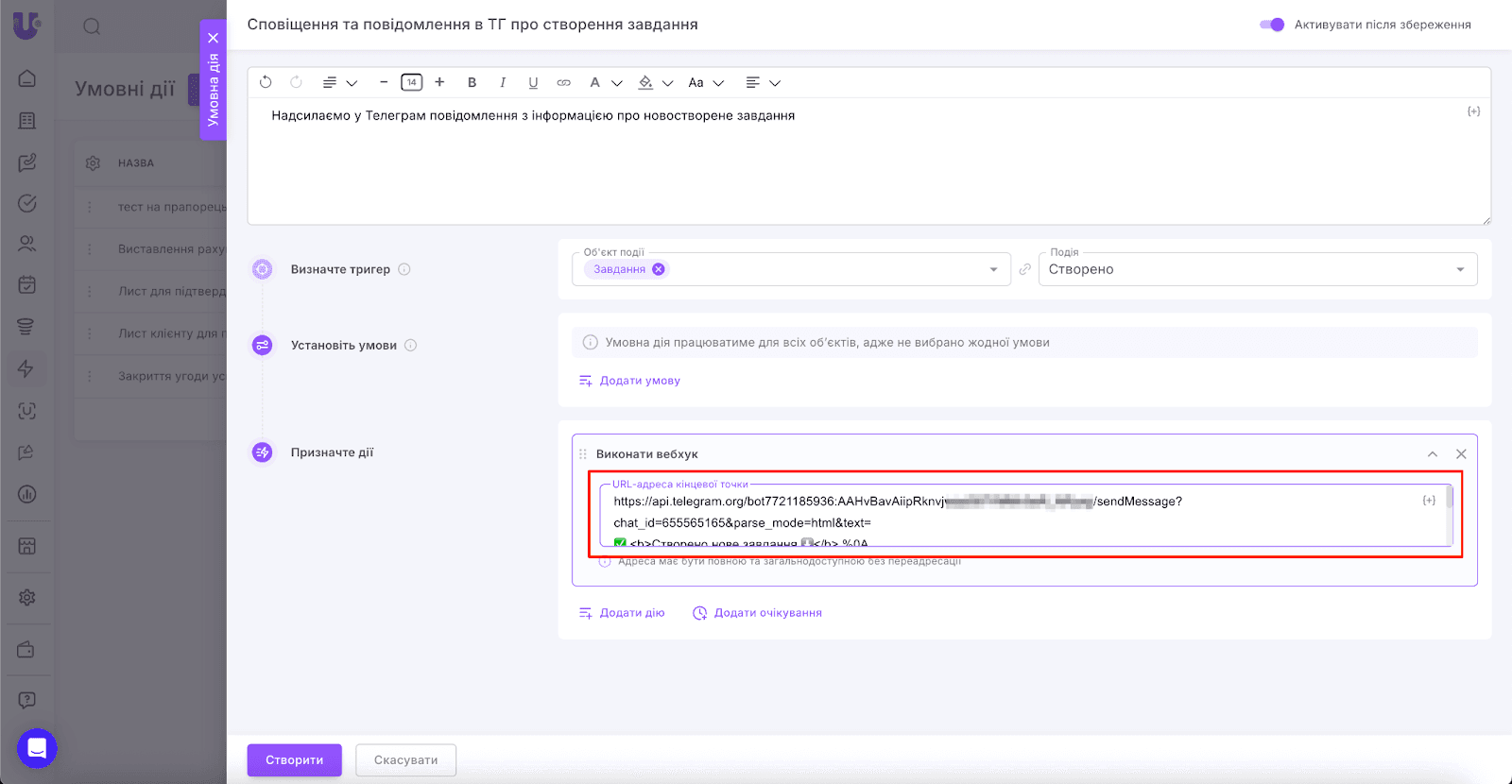Toggle 'Активувати після збереження' switch

[x=1272, y=25]
